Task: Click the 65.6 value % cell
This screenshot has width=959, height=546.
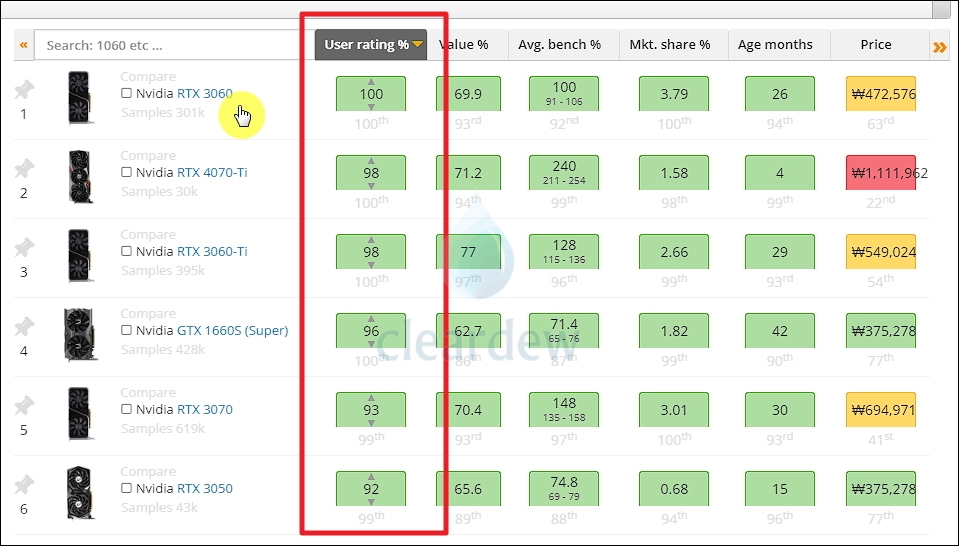Action: (x=468, y=489)
